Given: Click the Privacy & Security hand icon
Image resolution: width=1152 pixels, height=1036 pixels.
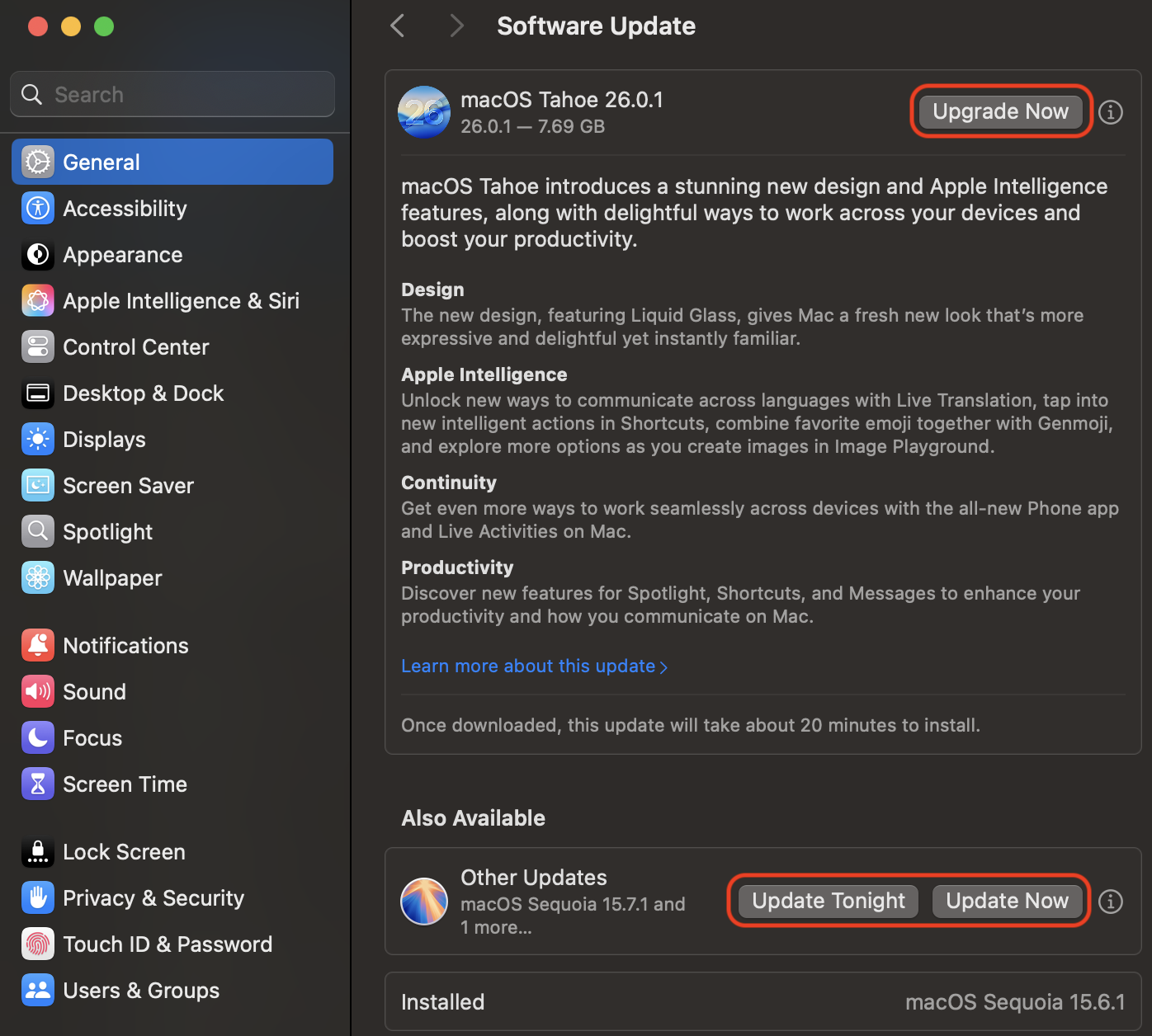Looking at the screenshot, I should coord(38,897).
